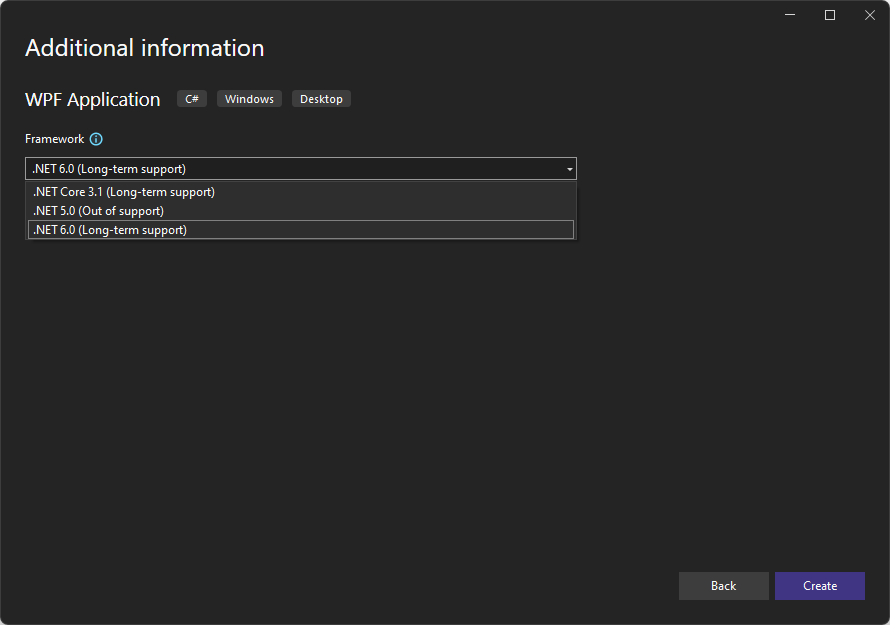Select .NET Core 3.1 (Long-term support)
Image resolution: width=890 pixels, height=625 pixels.
click(x=123, y=191)
